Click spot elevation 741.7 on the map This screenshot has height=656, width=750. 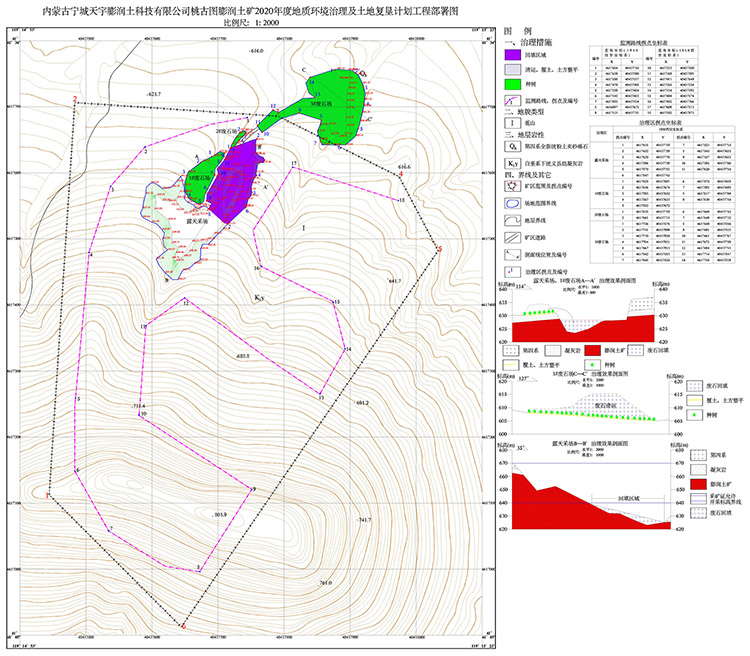(x=364, y=520)
